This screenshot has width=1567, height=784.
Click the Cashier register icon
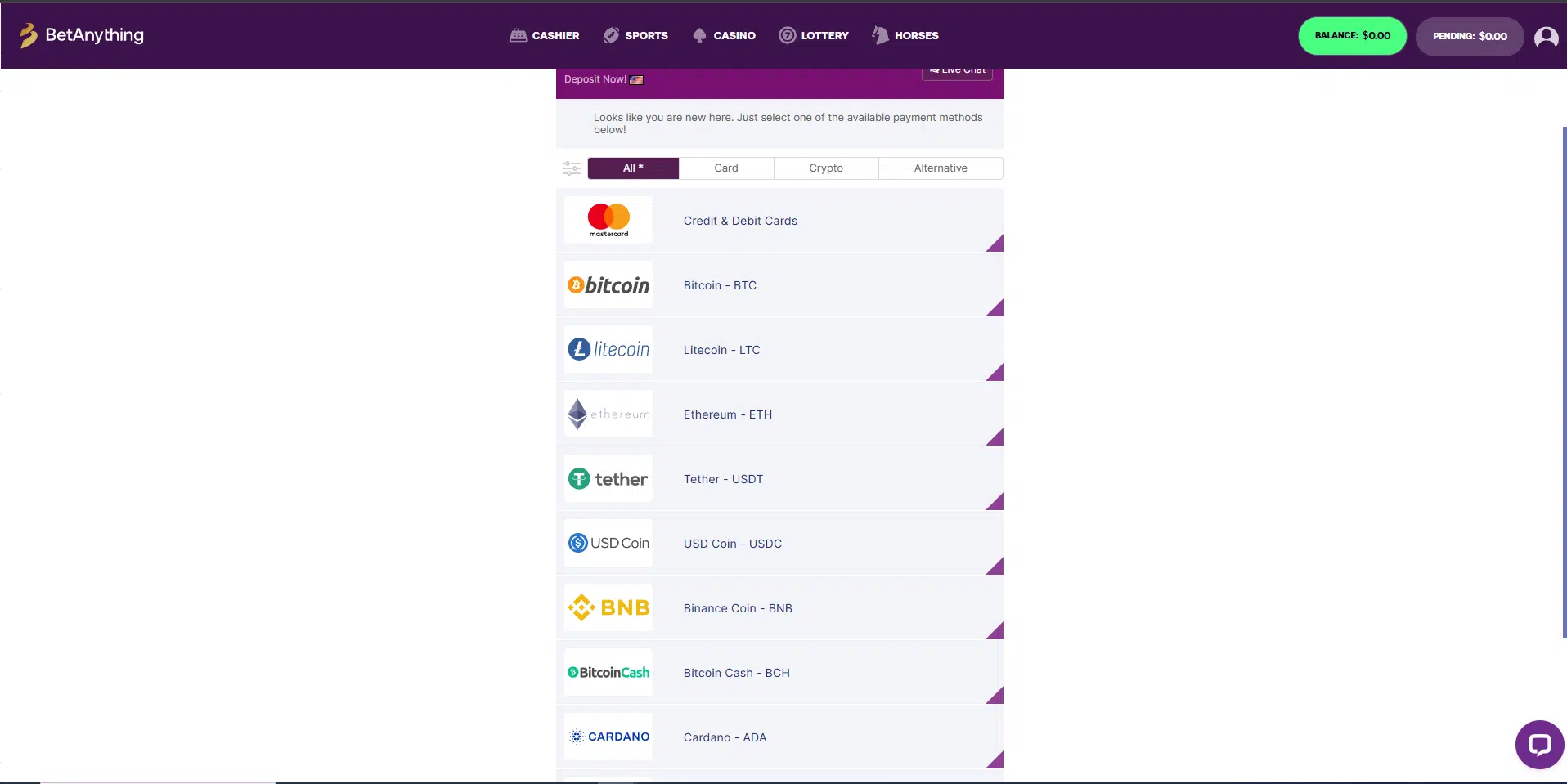(518, 35)
